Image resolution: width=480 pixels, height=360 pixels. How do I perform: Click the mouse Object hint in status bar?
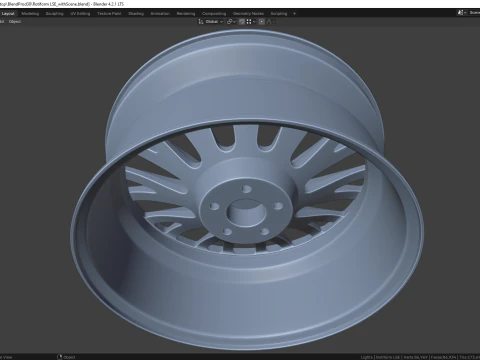[x=66, y=357]
